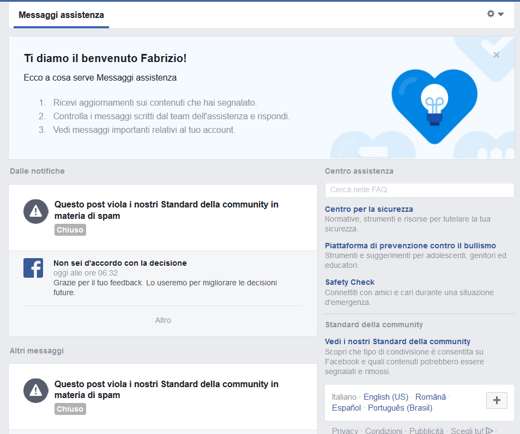The height and width of the screenshot is (434, 520).
Task: Click 'Ti diamo il benvenuto Fabrizio!' heading
Action: point(105,58)
